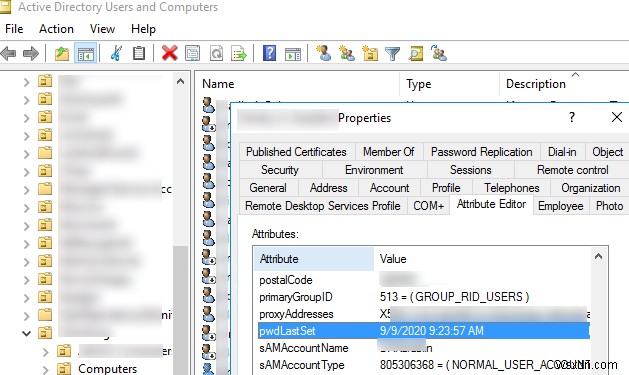The width and height of the screenshot is (629, 375).
Task: Sort list by the Name column header
Action: [x=299, y=84]
